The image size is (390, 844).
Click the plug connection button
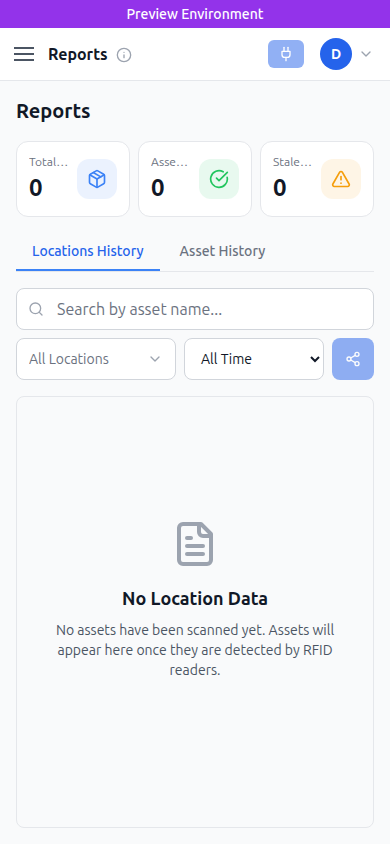coord(286,54)
